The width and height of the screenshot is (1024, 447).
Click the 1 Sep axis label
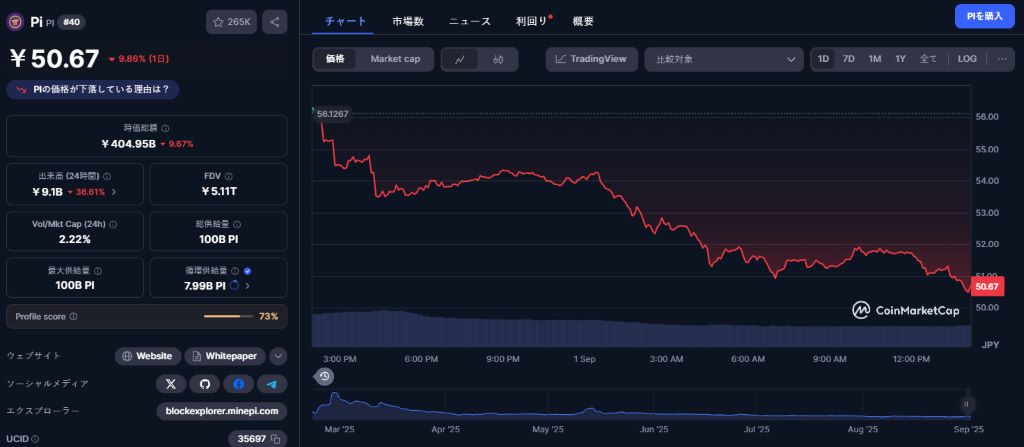coord(584,359)
